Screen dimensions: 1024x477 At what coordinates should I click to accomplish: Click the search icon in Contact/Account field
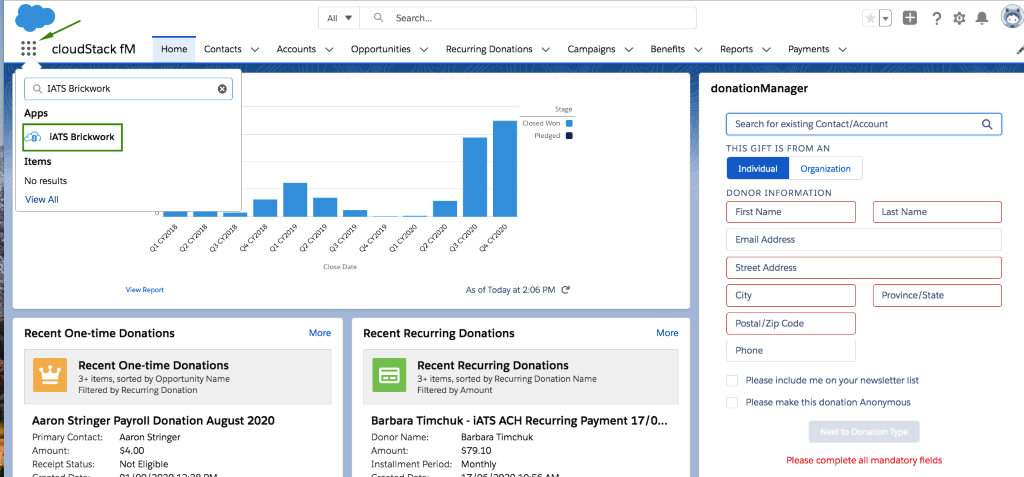point(987,123)
